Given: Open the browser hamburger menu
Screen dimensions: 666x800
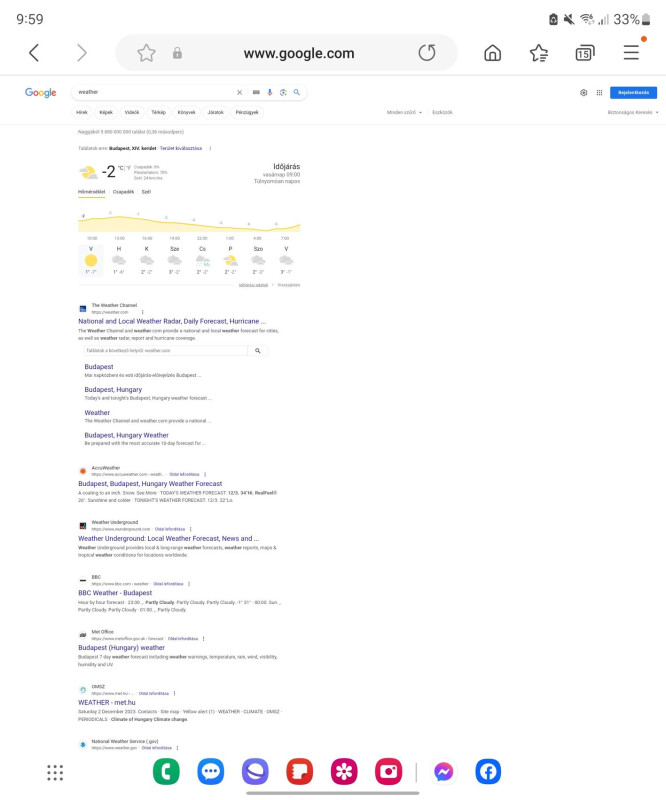Looking at the screenshot, I should point(631,53).
